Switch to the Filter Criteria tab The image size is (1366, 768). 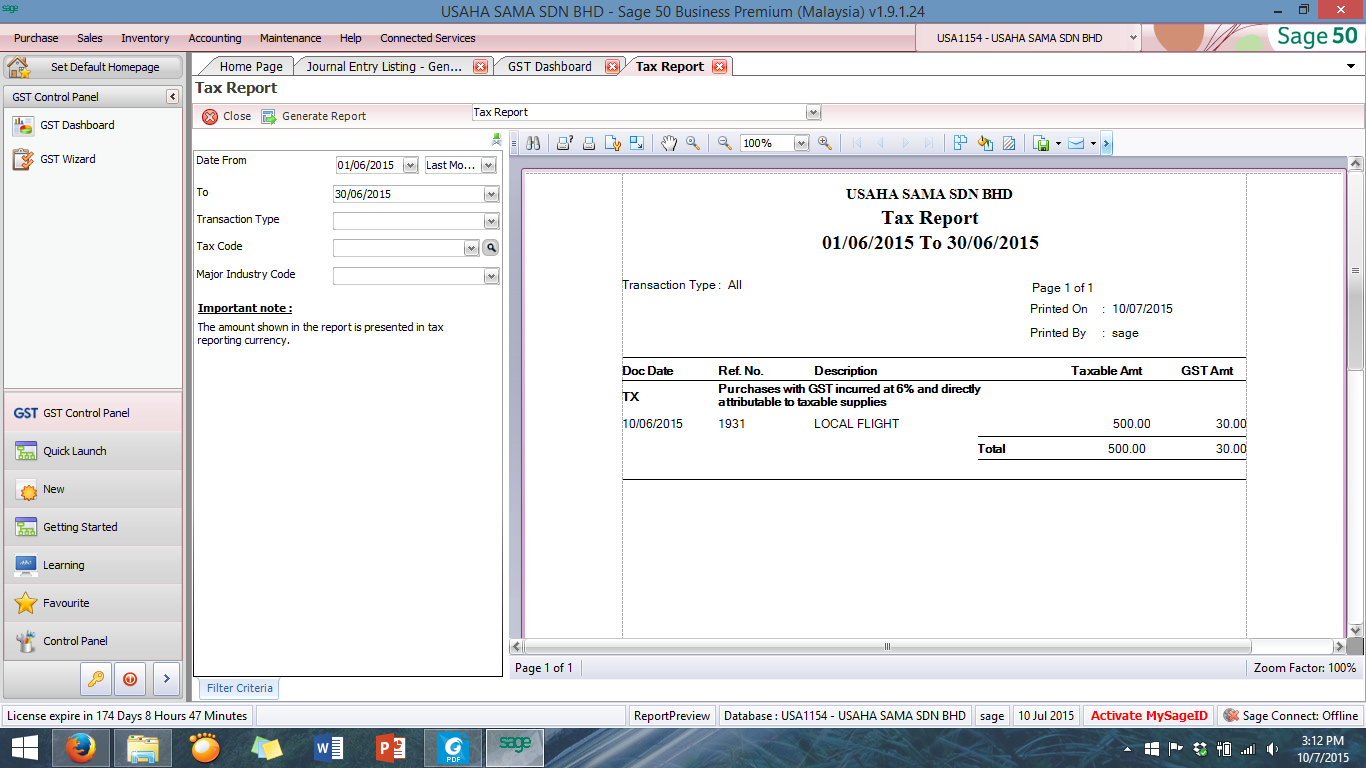pos(239,688)
